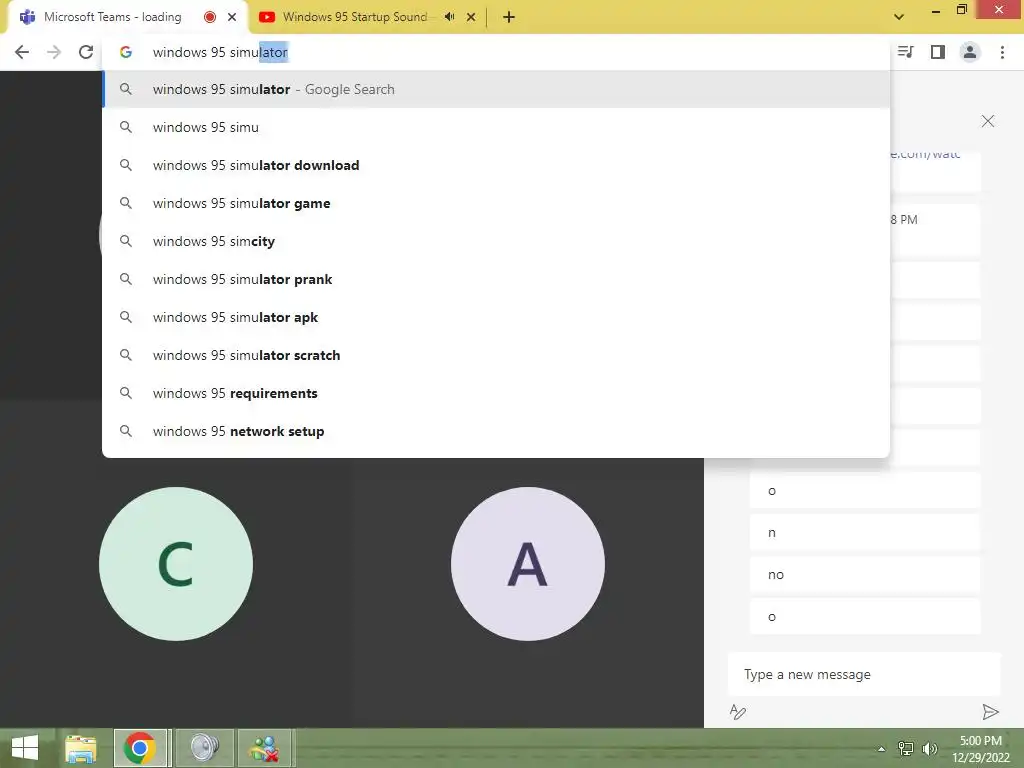This screenshot has height=768, width=1024.
Task: Click the 'Type a new message' field
Action: point(864,674)
